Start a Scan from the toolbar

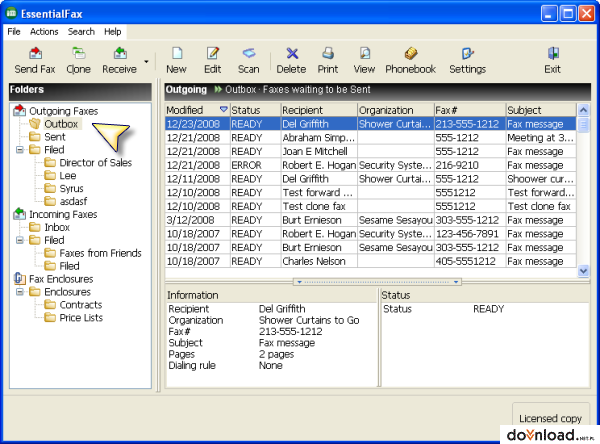[249, 60]
